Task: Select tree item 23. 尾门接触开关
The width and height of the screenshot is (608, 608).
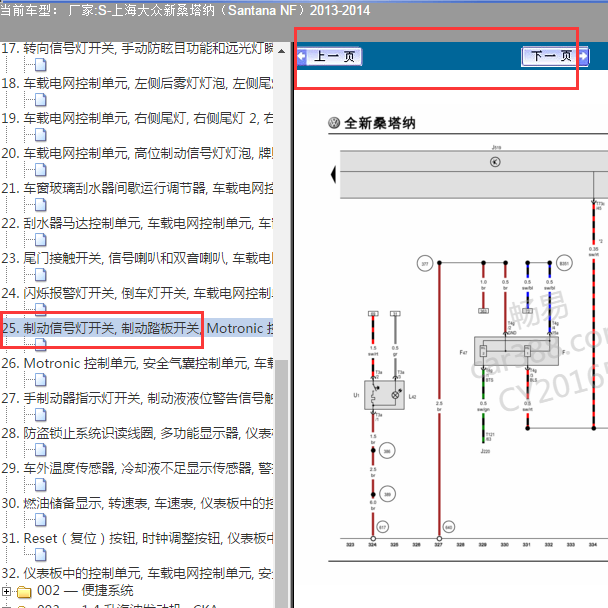Action: (x=137, y=258)
